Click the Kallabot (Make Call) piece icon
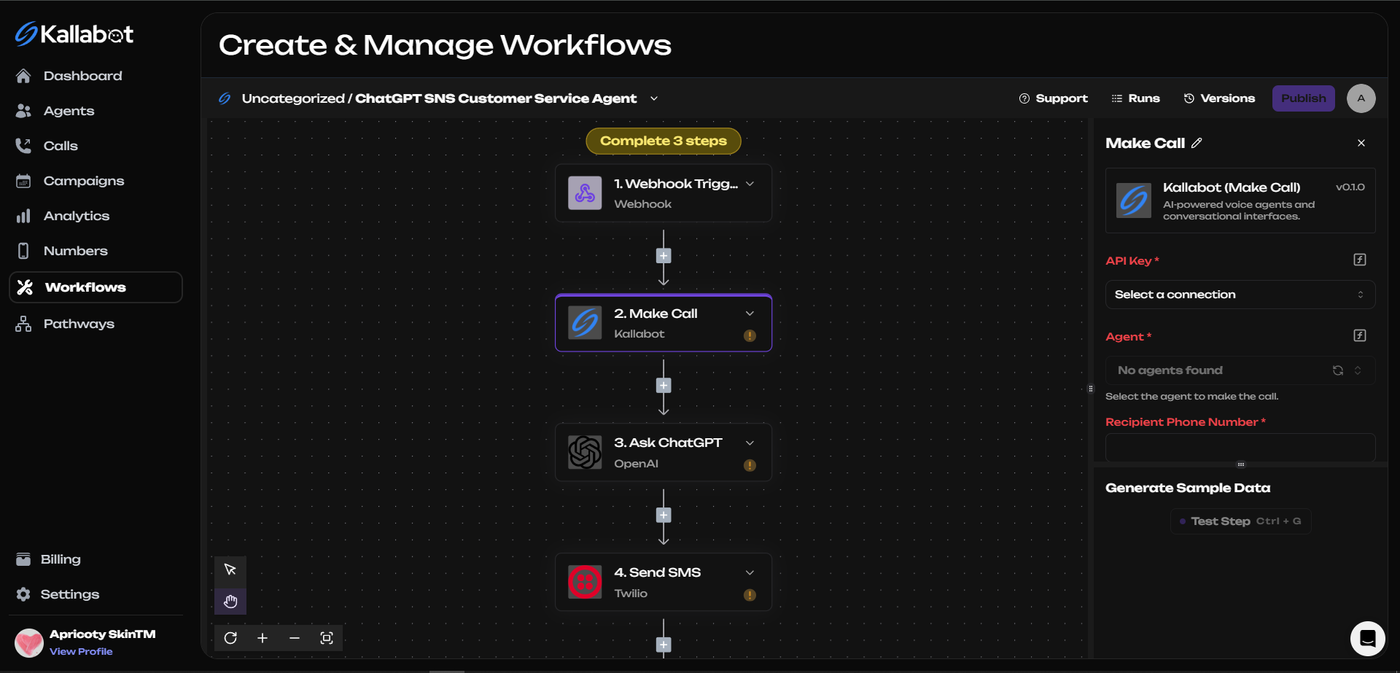This screenshot has height=673, width=1400. tap(1133, 200)
